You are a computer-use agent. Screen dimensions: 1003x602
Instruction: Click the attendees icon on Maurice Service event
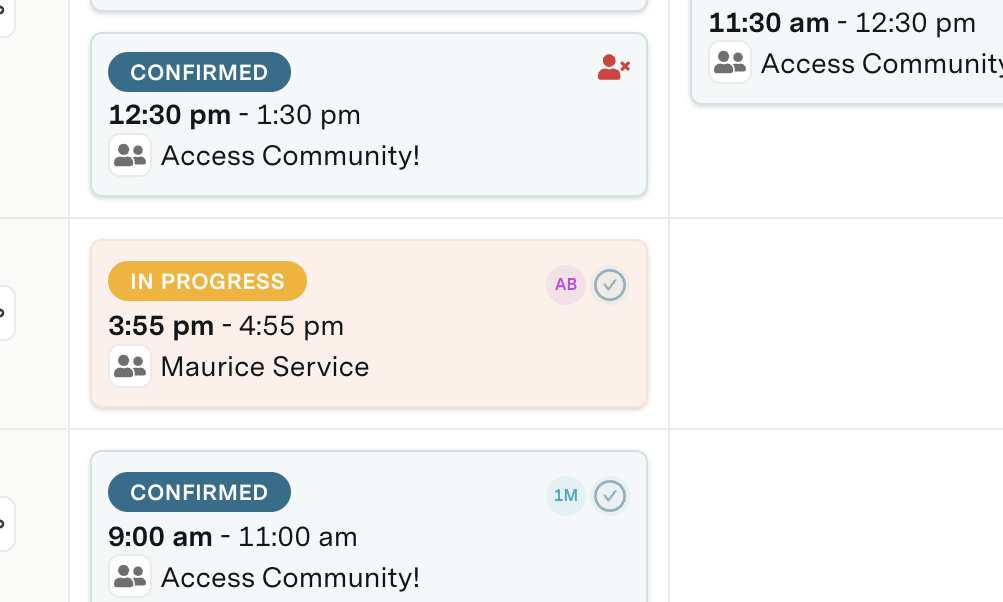pyautogui.click(x=130, y=366)
